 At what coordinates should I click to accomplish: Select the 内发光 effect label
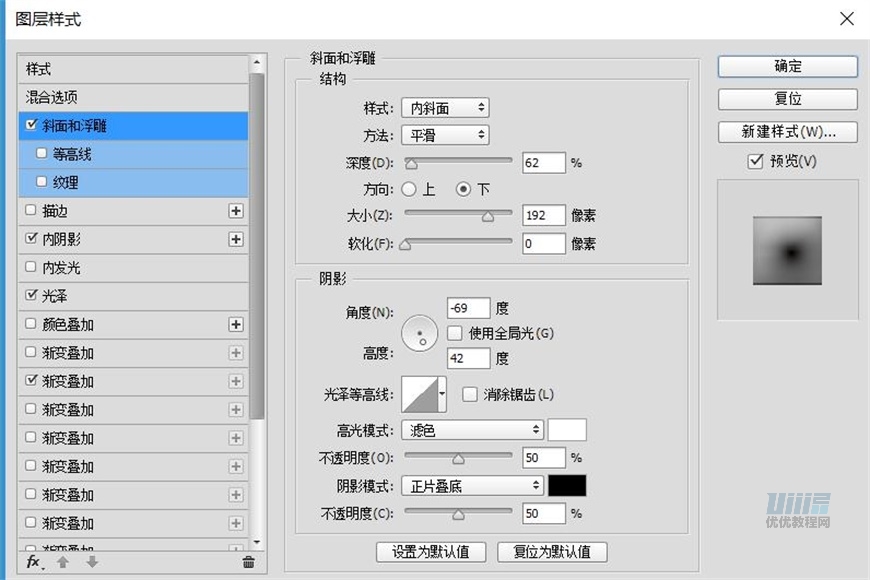(x=62, y=268)
